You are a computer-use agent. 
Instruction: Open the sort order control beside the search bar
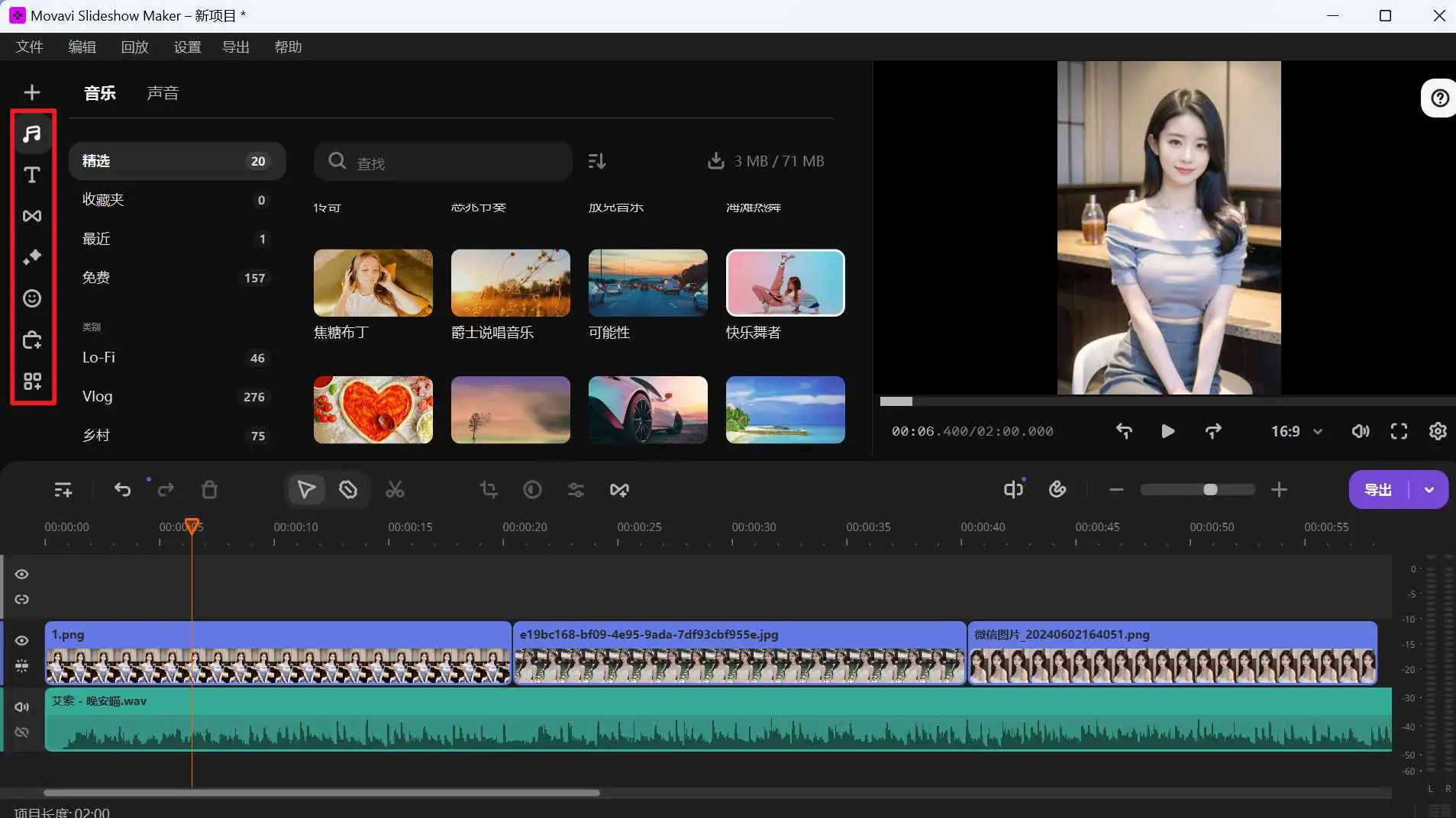point(597,161)
